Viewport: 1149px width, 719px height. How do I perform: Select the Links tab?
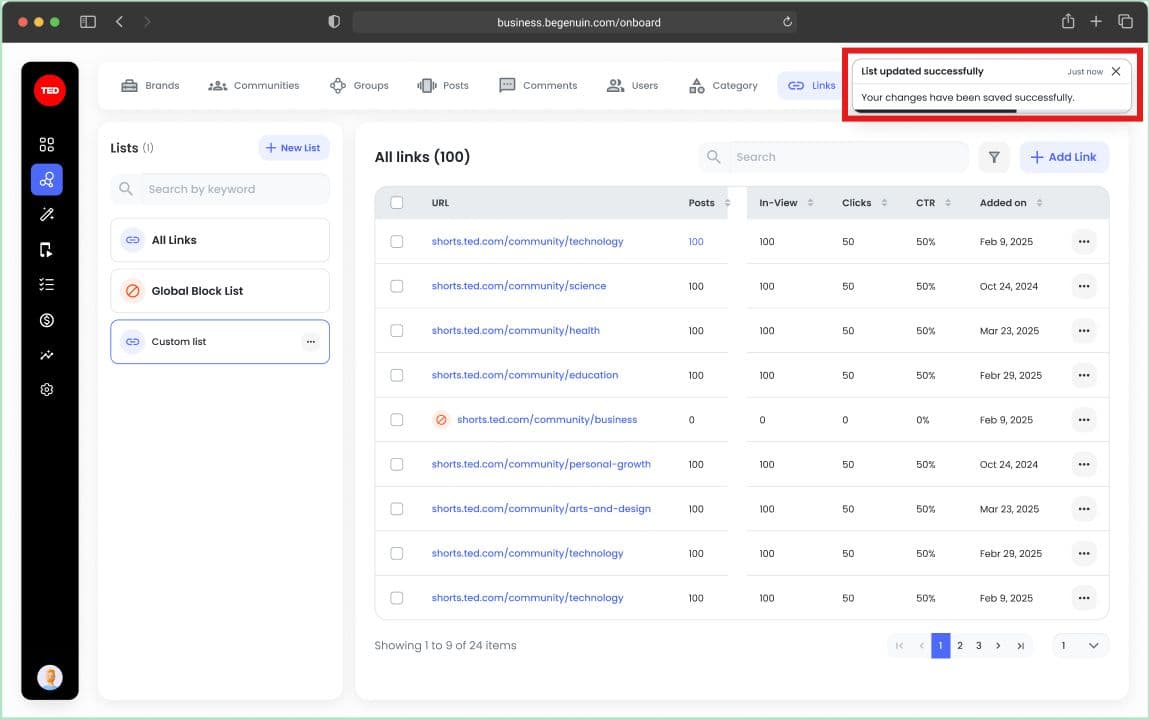(810, 86)
